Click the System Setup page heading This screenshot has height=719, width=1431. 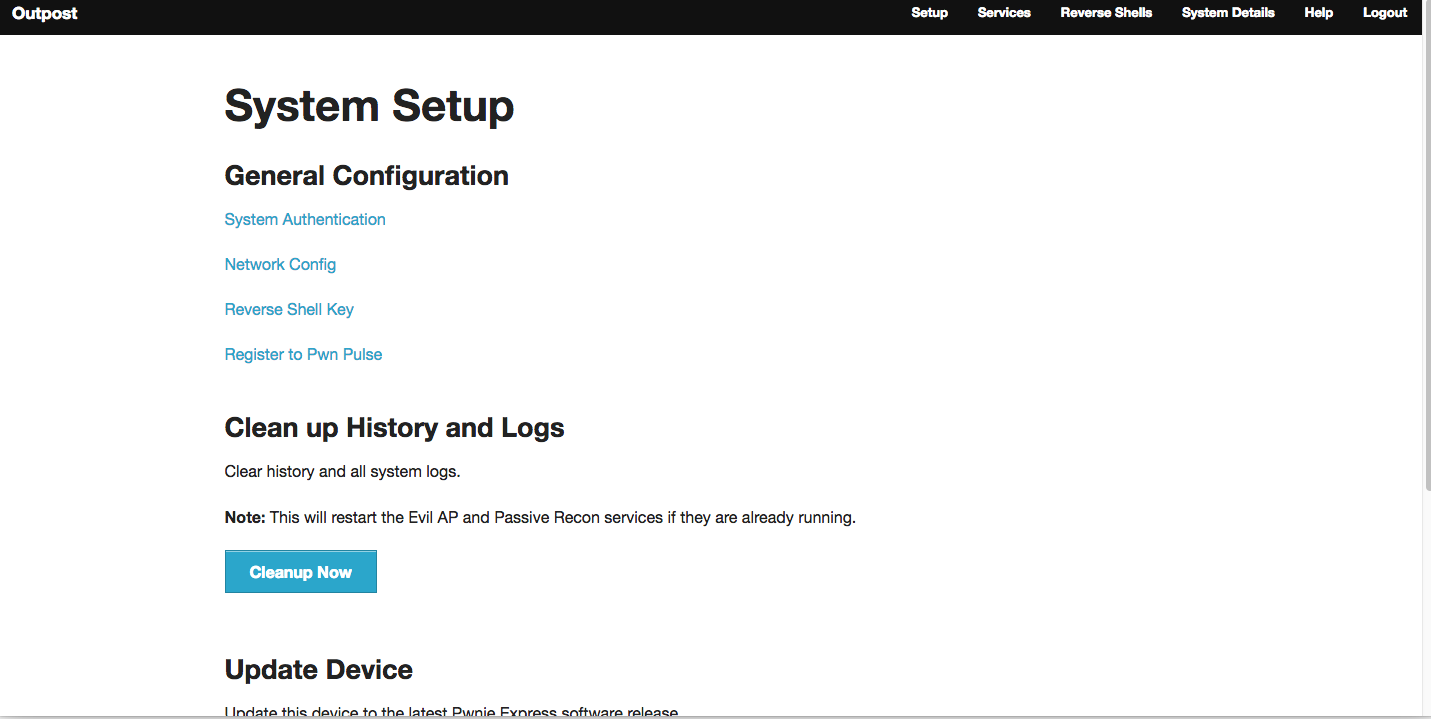click(369, 106)
